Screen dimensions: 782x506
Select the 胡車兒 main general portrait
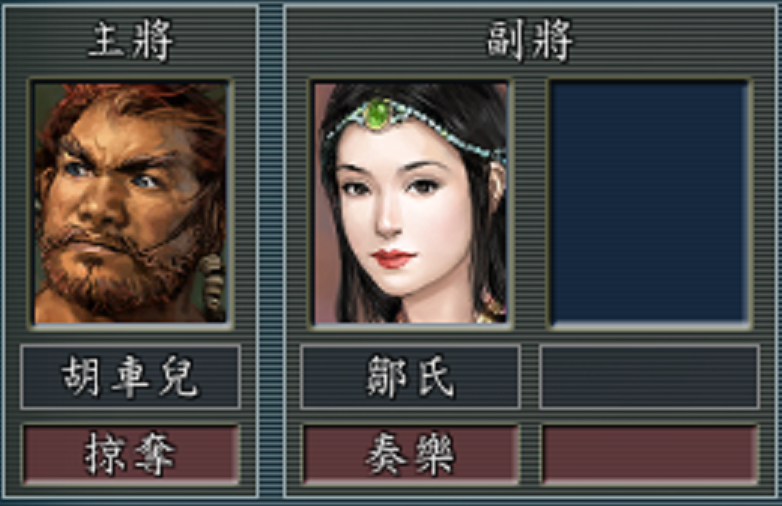point(131,203)
